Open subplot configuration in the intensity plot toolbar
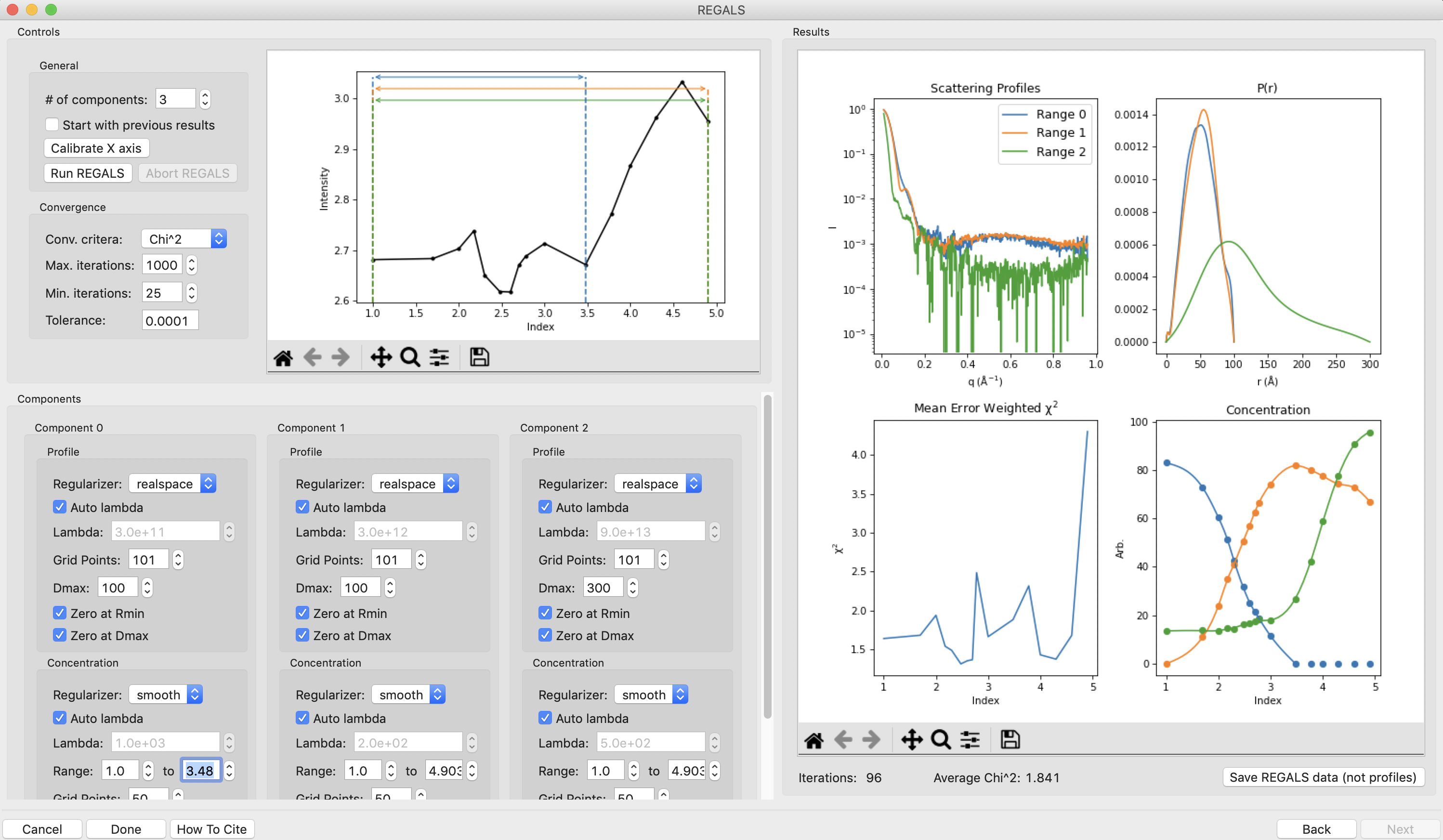This screenshot has height=840, width=1443. click(439, 357)
